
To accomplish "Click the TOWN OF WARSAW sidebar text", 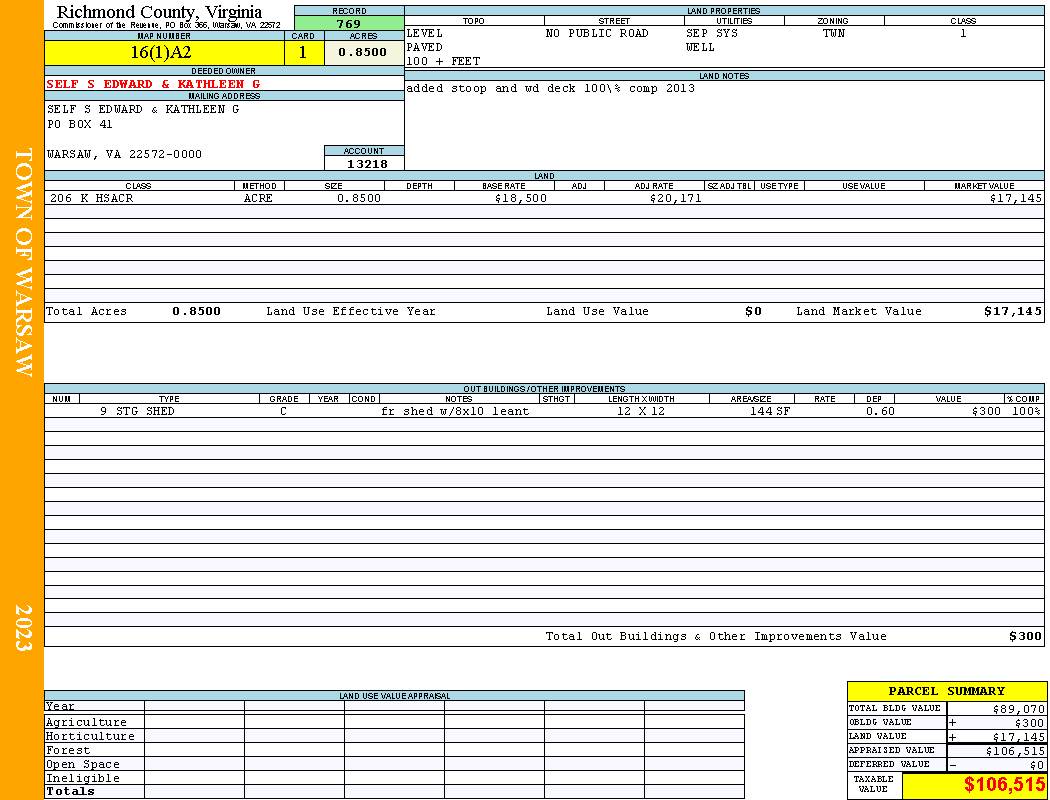I will 23,262.
